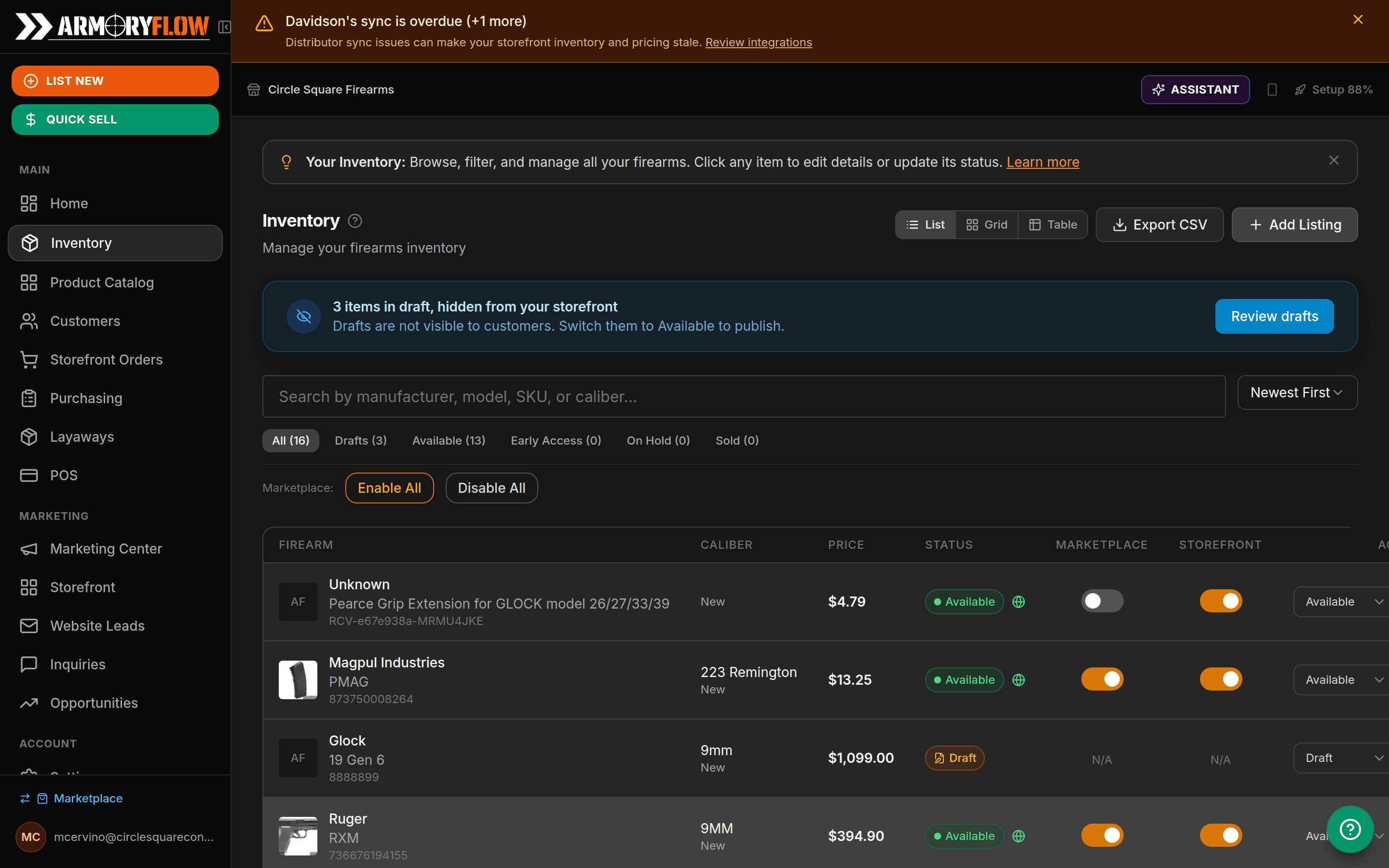The width and height of the screenshot is (1389, 868).
Task: Click the Inventory help question icon
Action: coord(354,221)
